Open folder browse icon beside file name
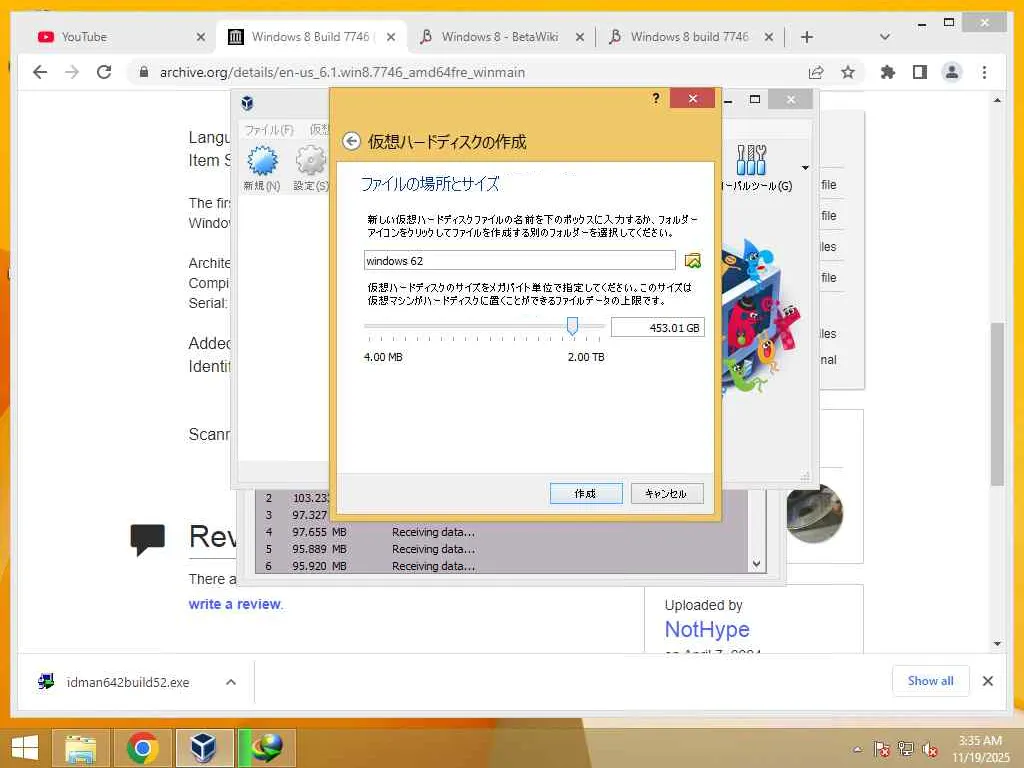1024x768 pixels. click(x=692, y=261)
